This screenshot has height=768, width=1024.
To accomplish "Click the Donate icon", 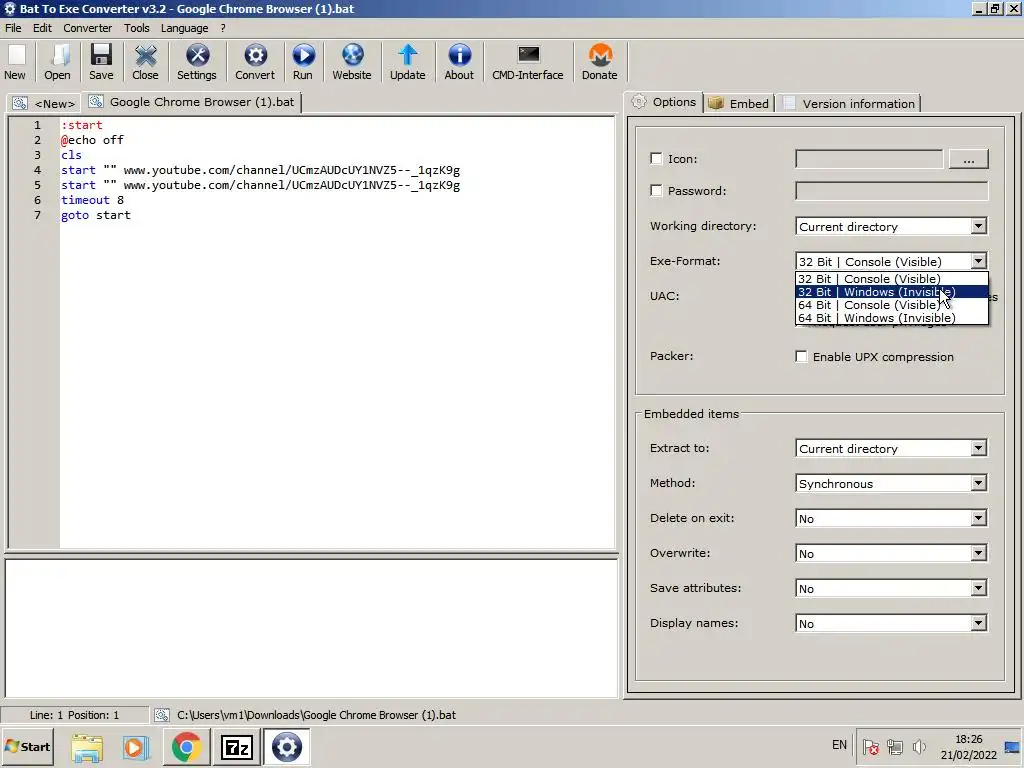I will pyautogui.click(x=600, y=55).
